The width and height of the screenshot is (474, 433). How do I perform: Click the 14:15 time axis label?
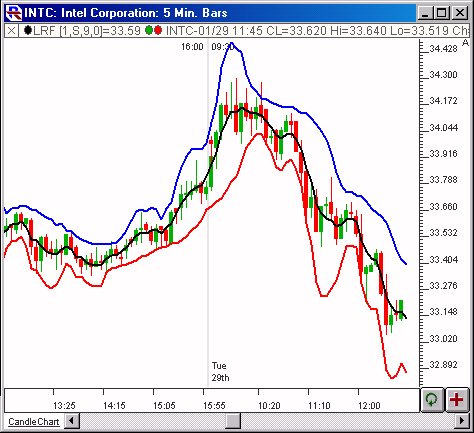(x=114, y=406)
